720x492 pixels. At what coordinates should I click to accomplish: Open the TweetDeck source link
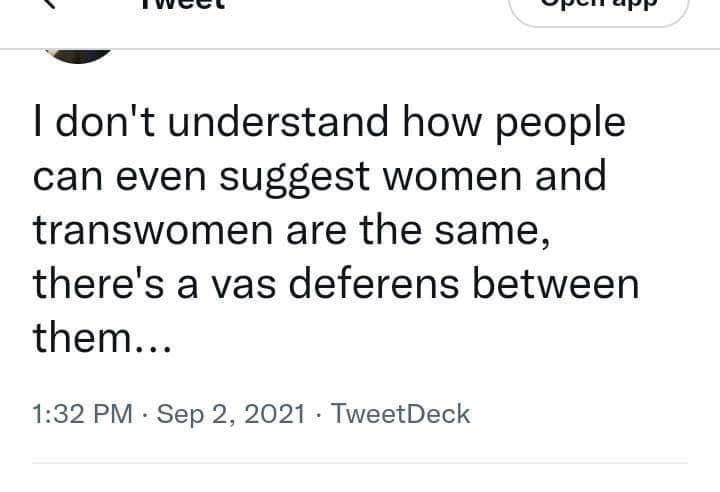(399, 414)
